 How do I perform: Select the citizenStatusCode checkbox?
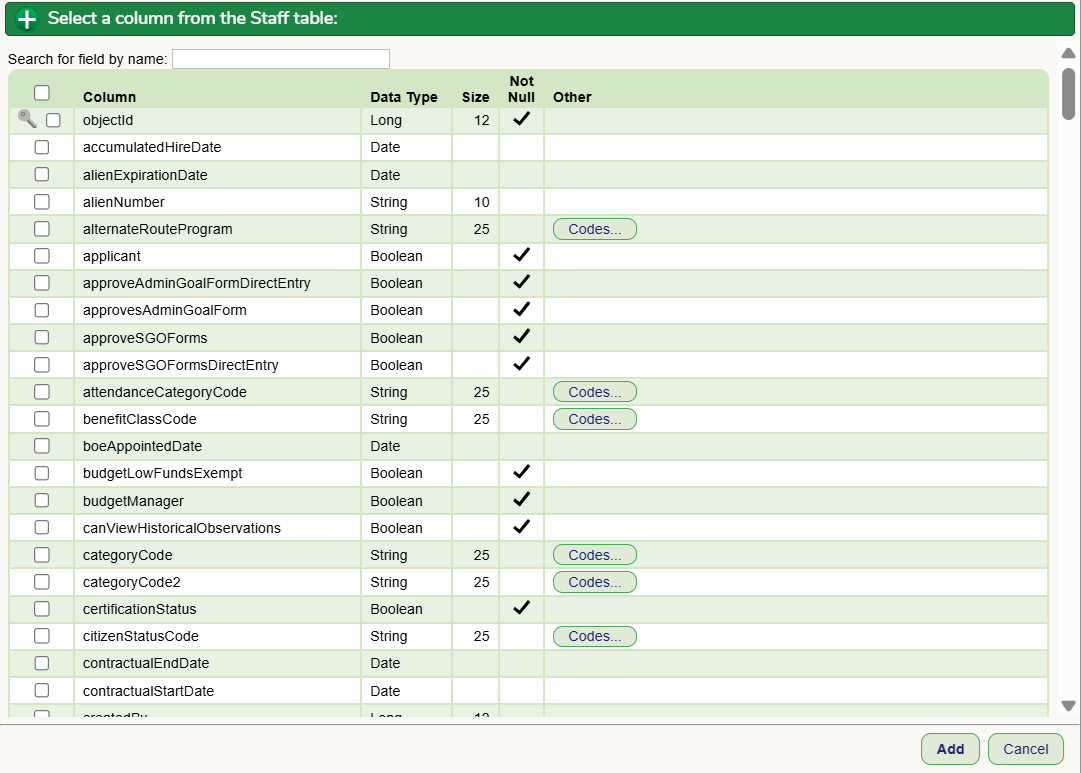point(42,636)
